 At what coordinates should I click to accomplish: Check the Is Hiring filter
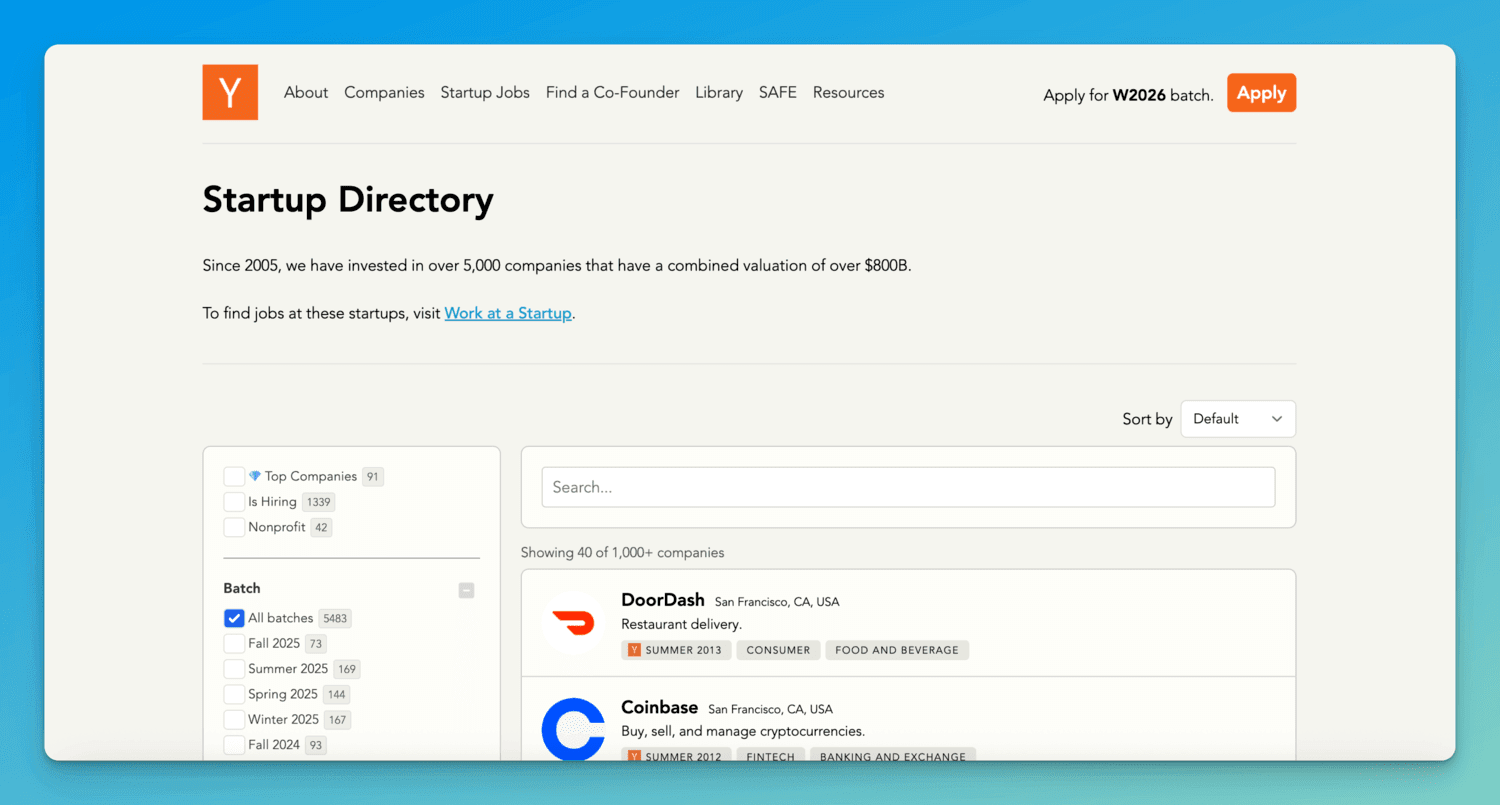[x=234, y=502]
